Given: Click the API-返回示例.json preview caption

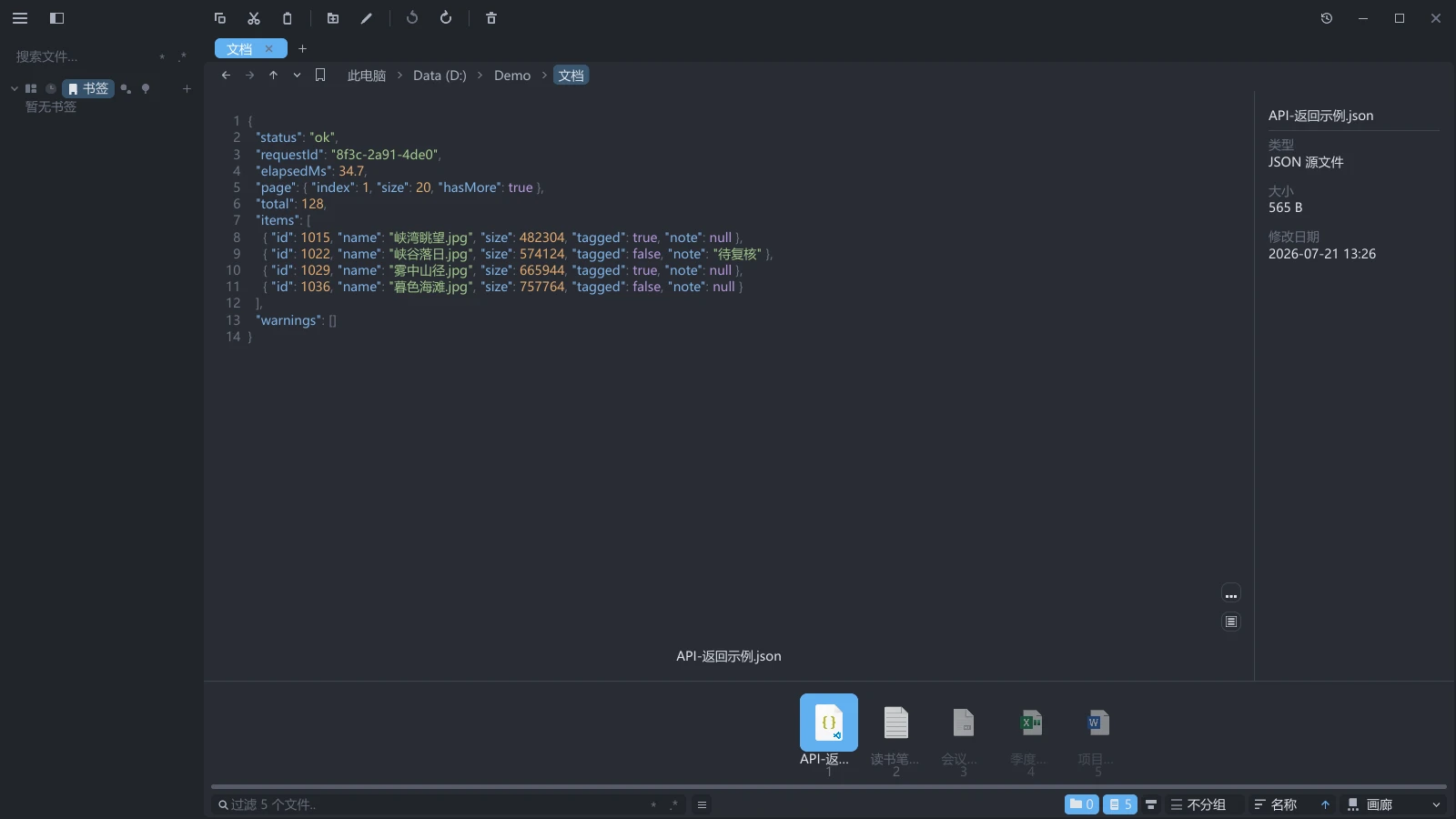Looking at the screenshot, I should [x=729, y=656].
